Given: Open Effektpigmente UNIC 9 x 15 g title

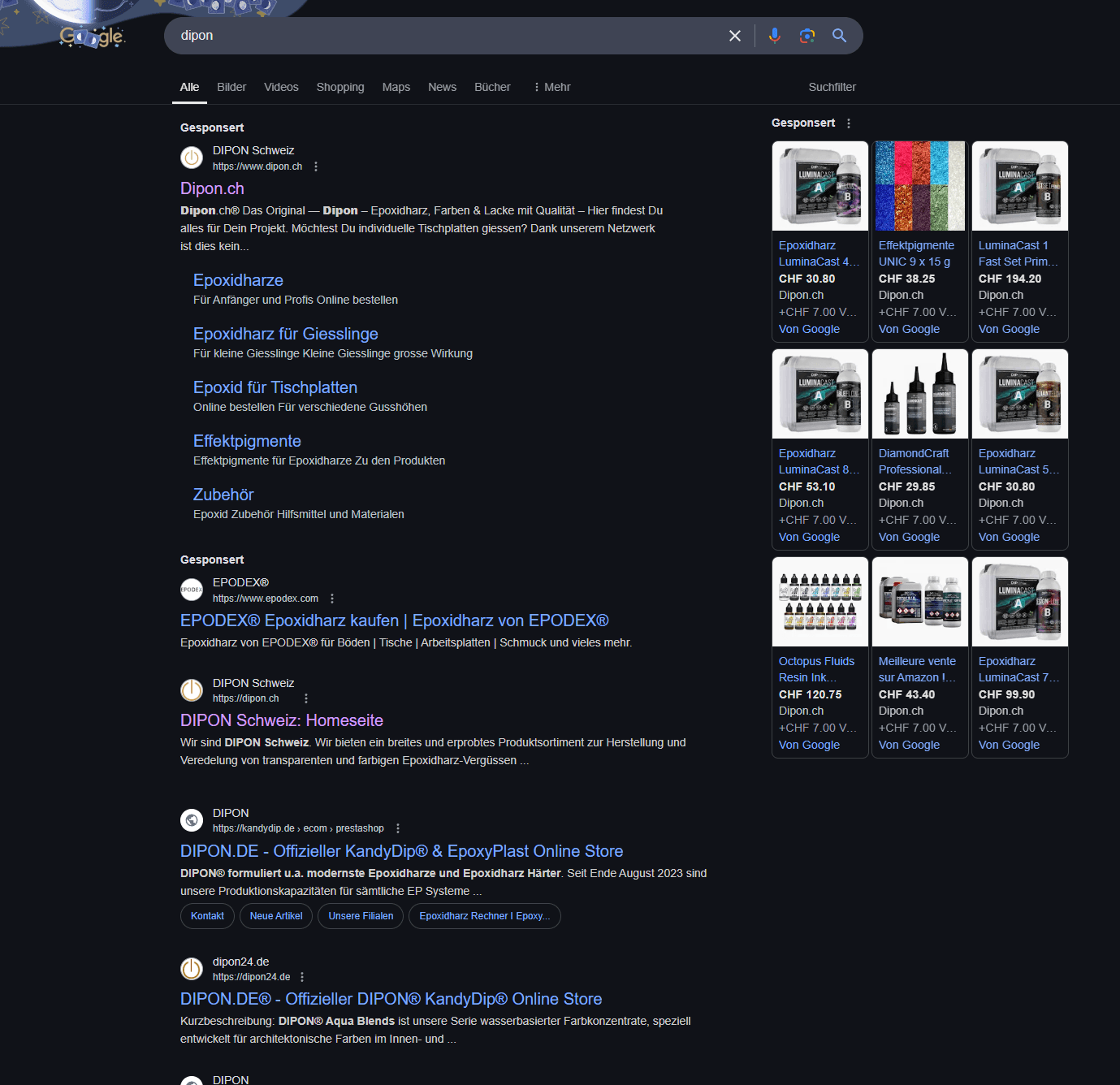Looking at the screenshot, I should pos(917,253).
